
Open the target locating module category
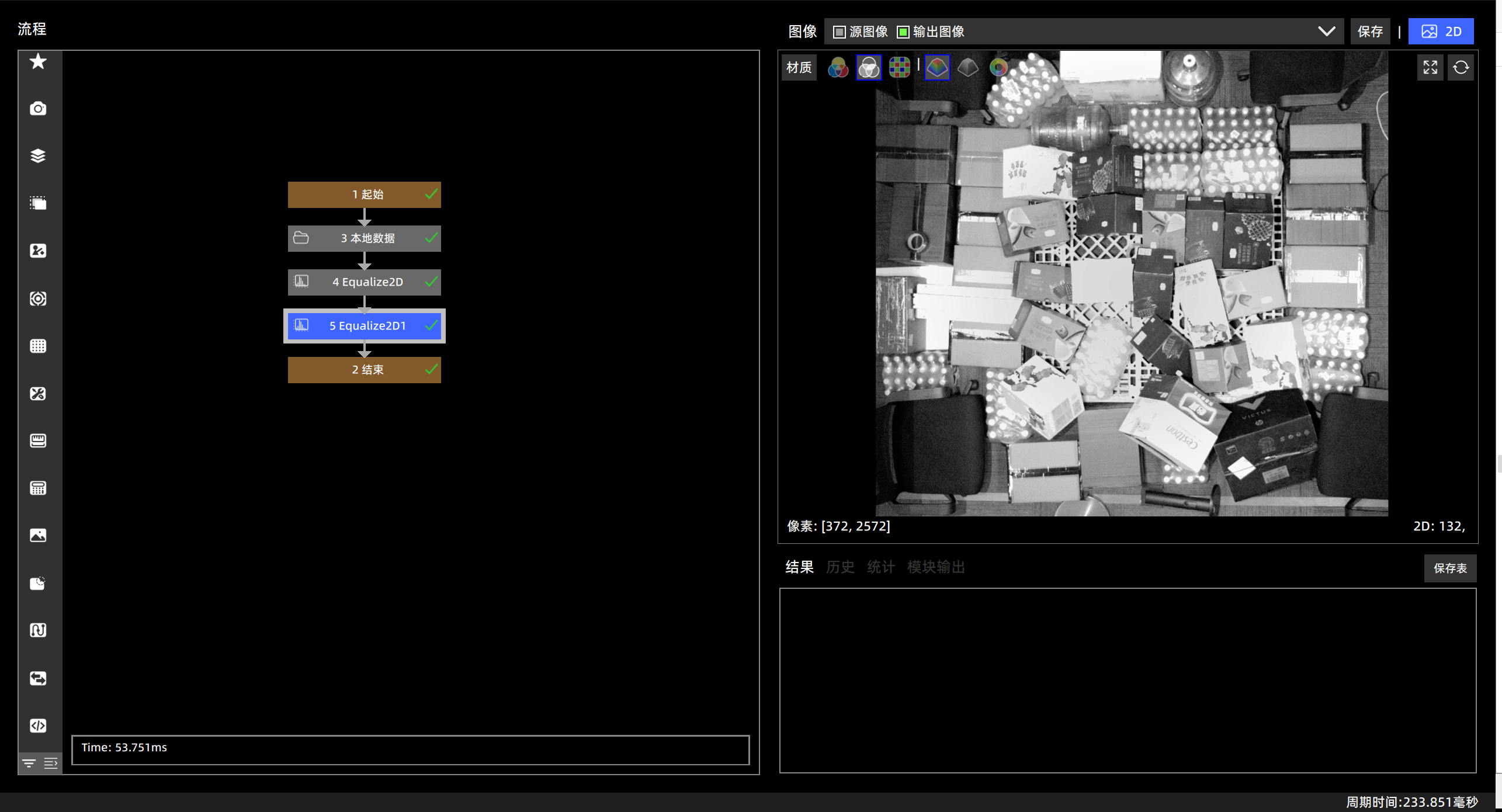[38, 299]
